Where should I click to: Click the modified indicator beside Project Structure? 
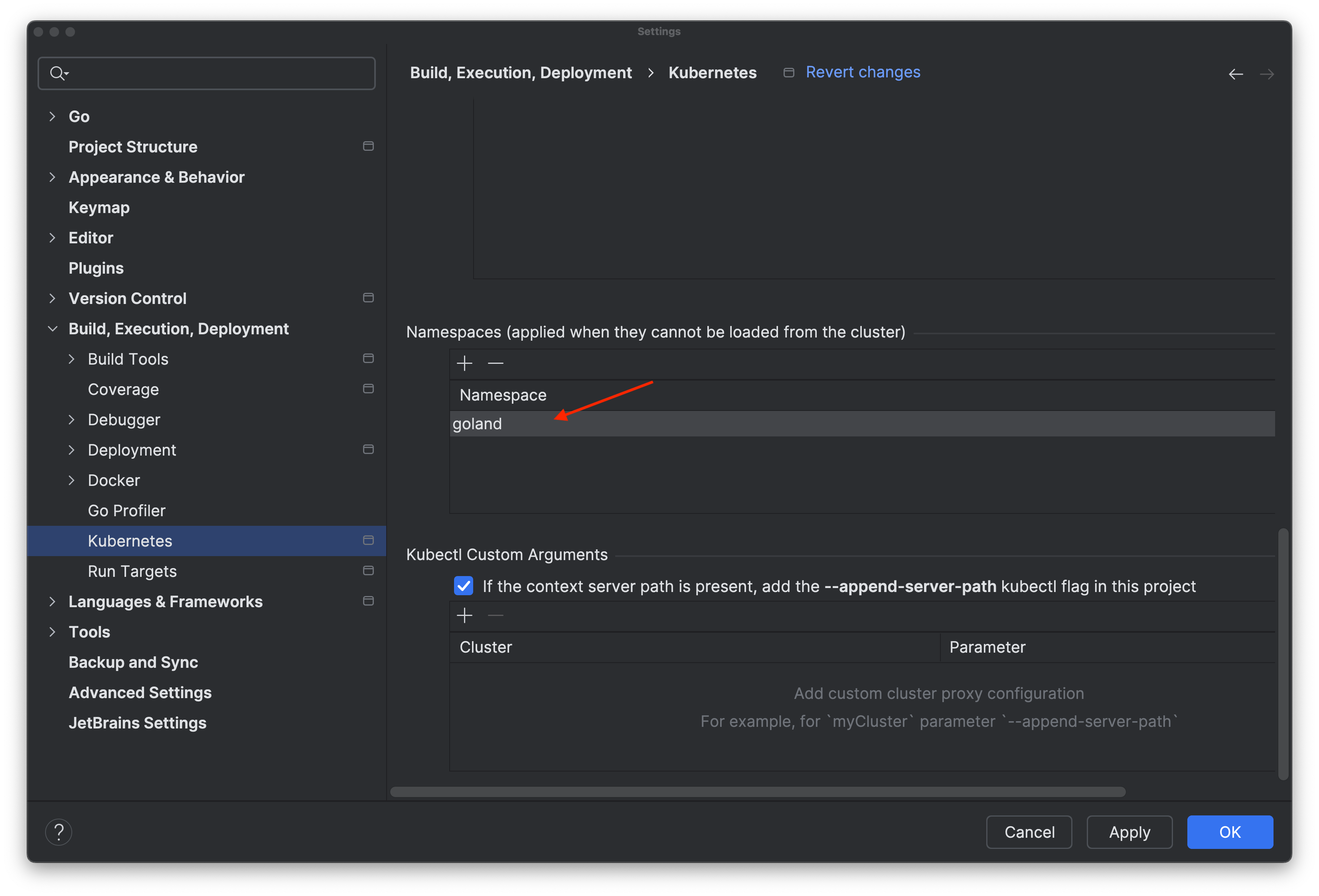368,146
